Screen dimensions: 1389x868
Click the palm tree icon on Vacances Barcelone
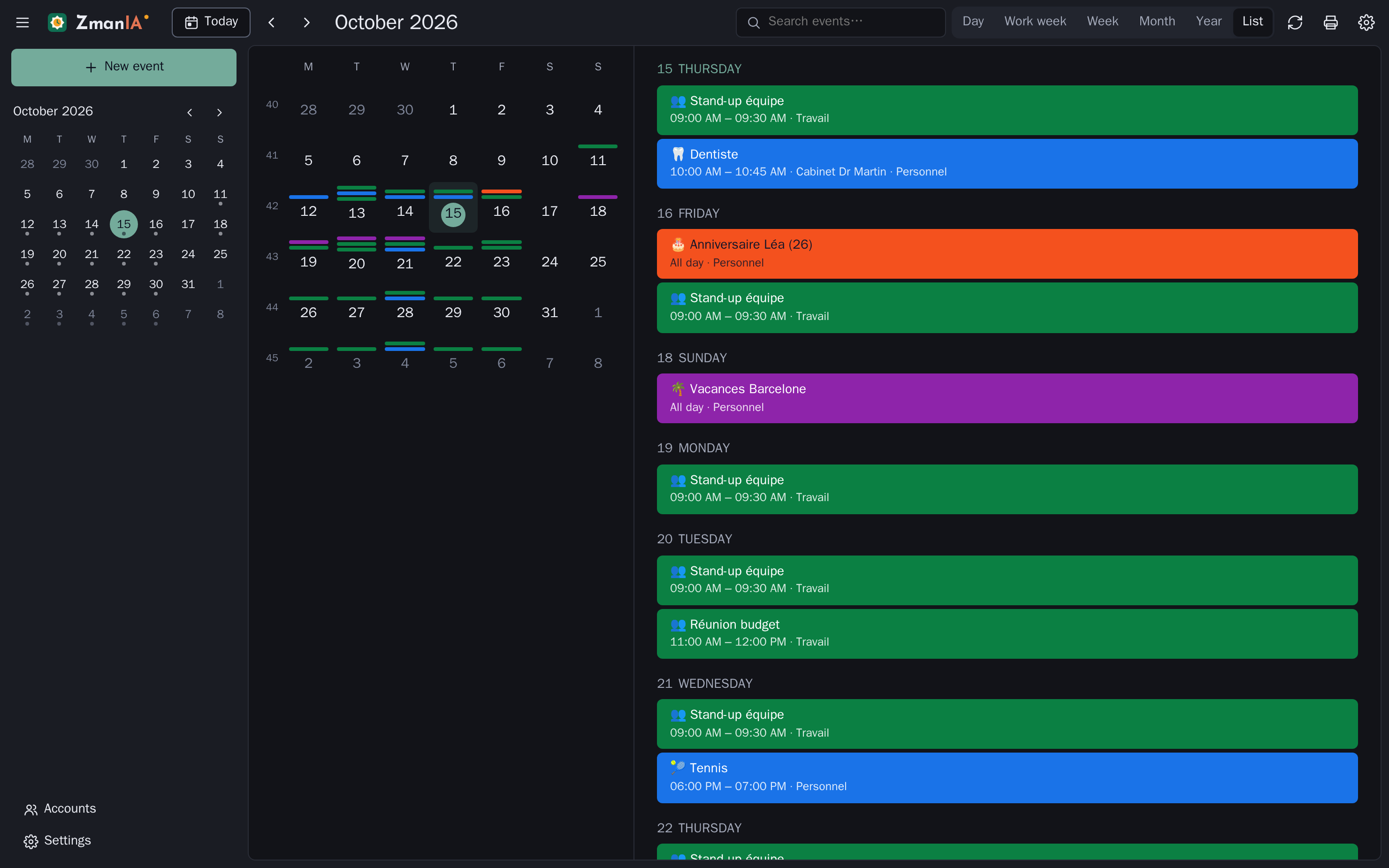tap(678, 389)
